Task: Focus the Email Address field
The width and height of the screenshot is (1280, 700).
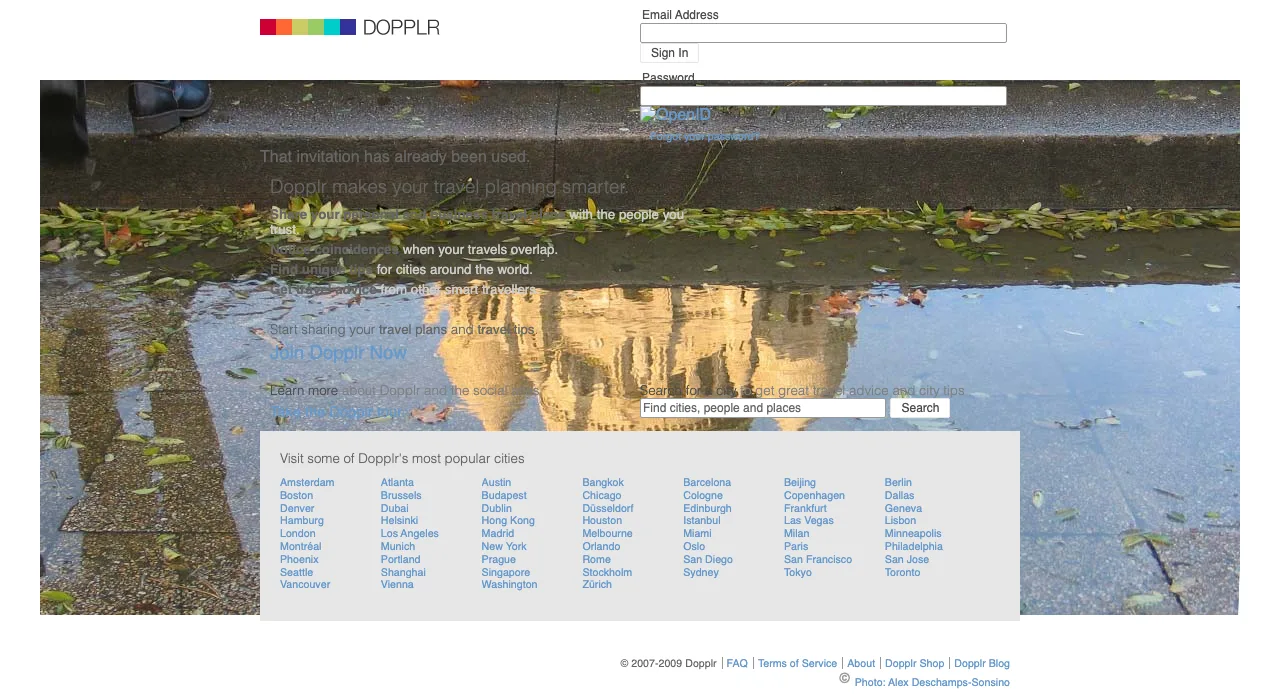Action: (x=823, y=33)
